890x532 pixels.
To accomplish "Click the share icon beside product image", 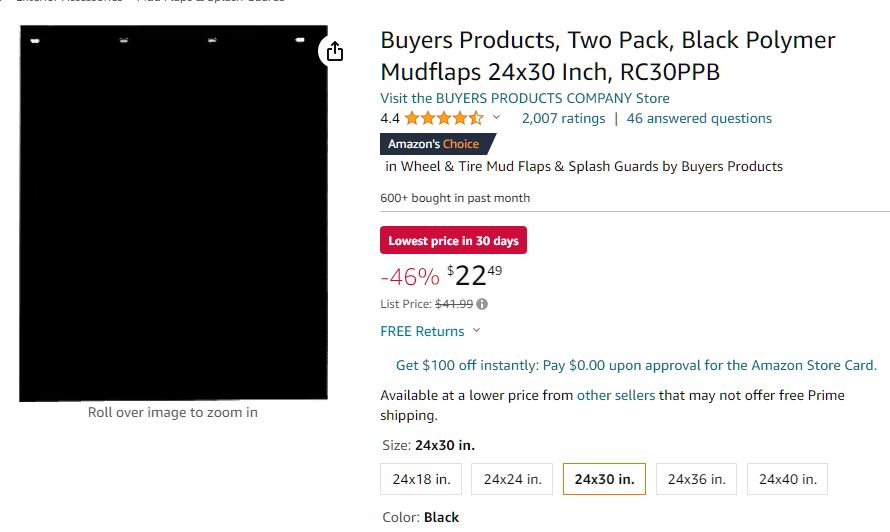I will pyautogui.click(x=335, y=51).
